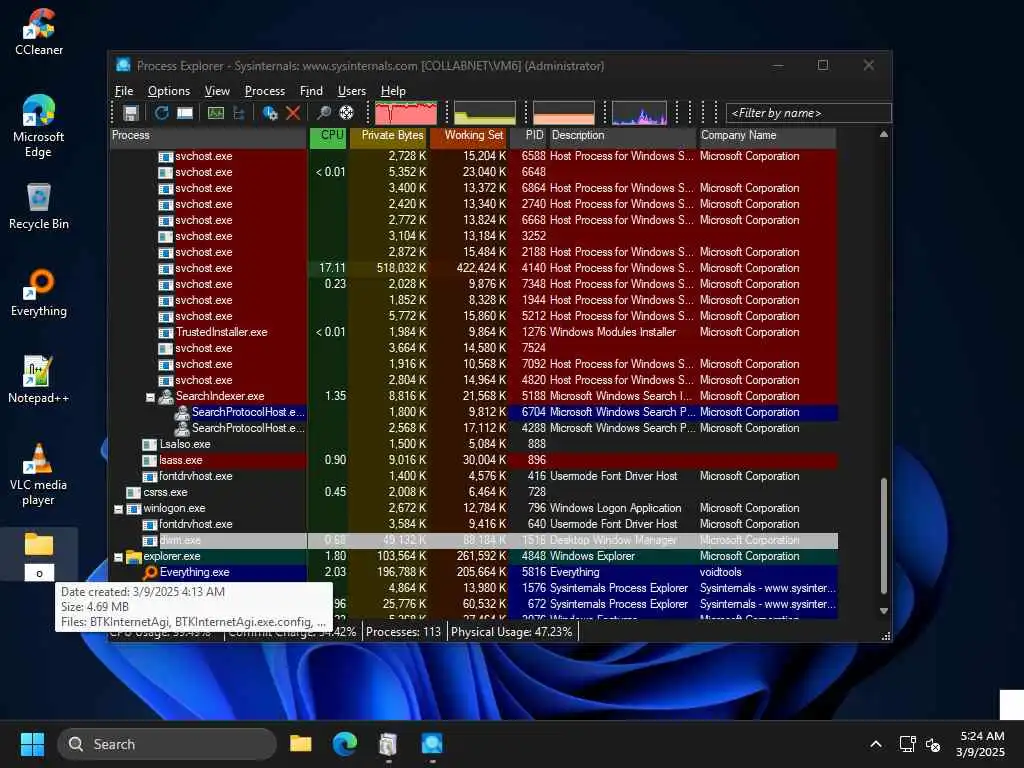This screenshot has height=768, width=1024.
Task: Select SearchProtocolHost with PID 6704
Action: pyautogui.click(x=473, y=412)
